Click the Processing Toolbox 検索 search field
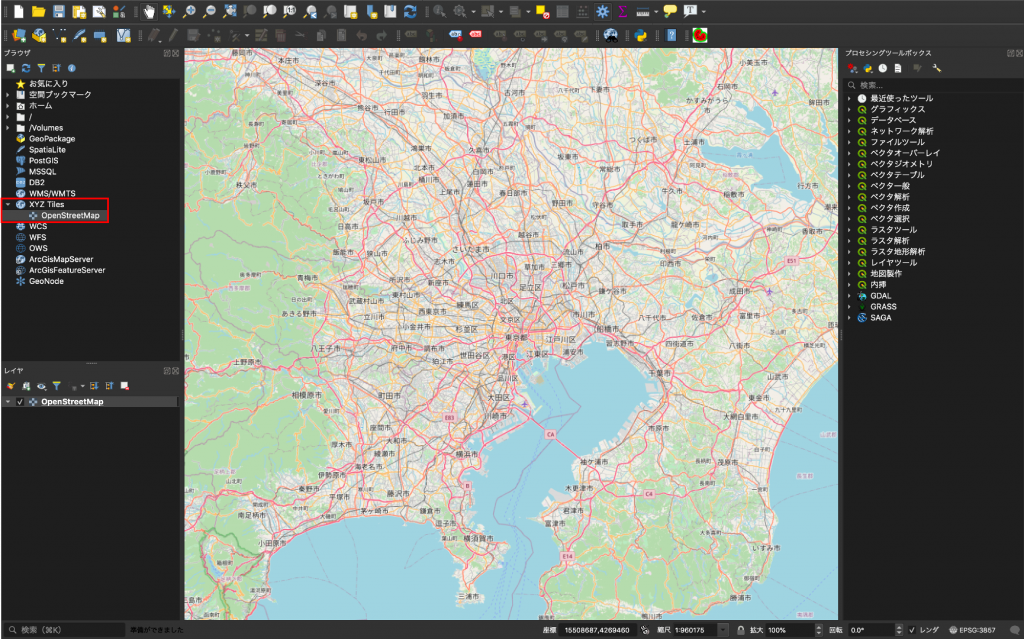The image size is (1024, 639). point(931,85)
